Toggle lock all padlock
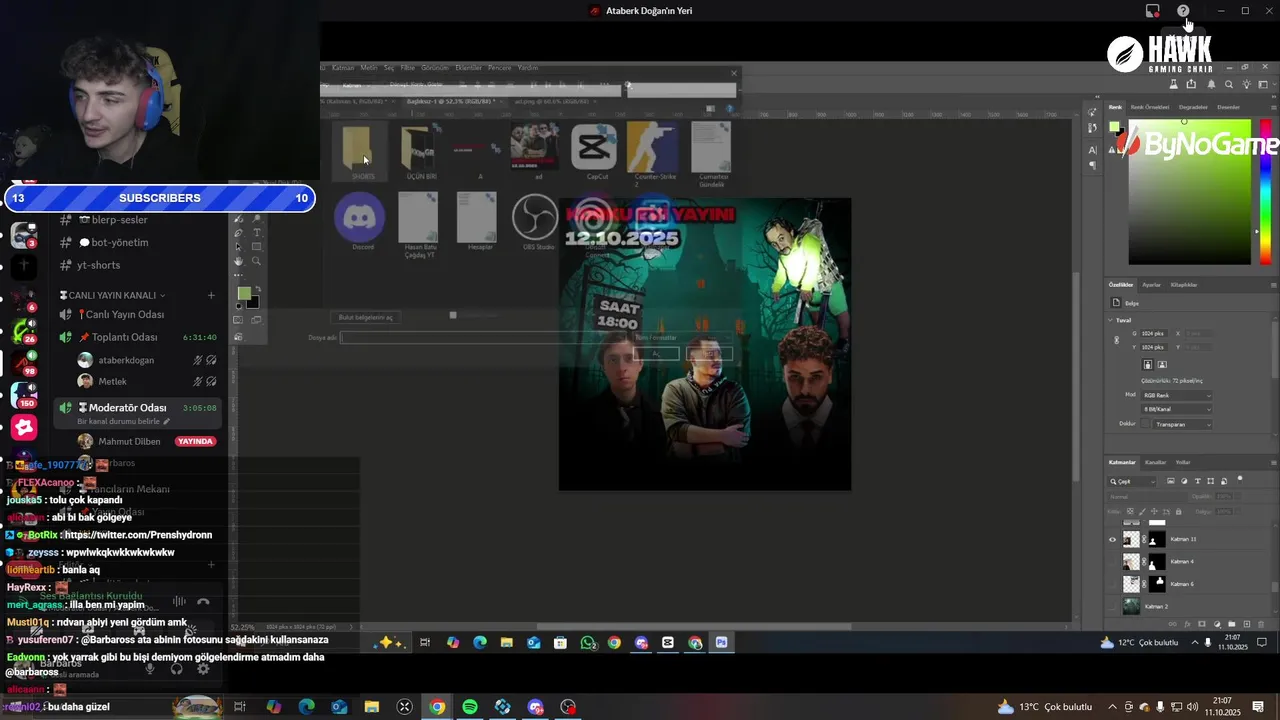 pos(1178,511)
